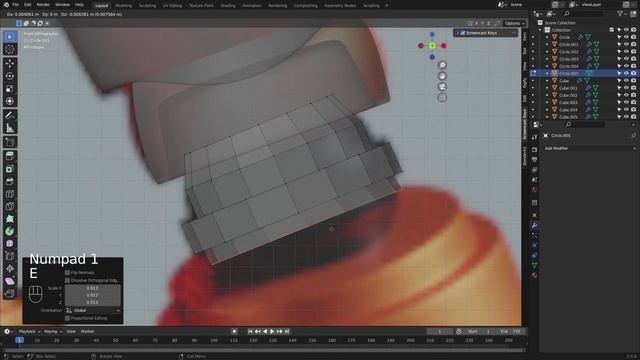640x360 pixels.
Task: Disable render camera for Cube.004
Action: (633, 110)
